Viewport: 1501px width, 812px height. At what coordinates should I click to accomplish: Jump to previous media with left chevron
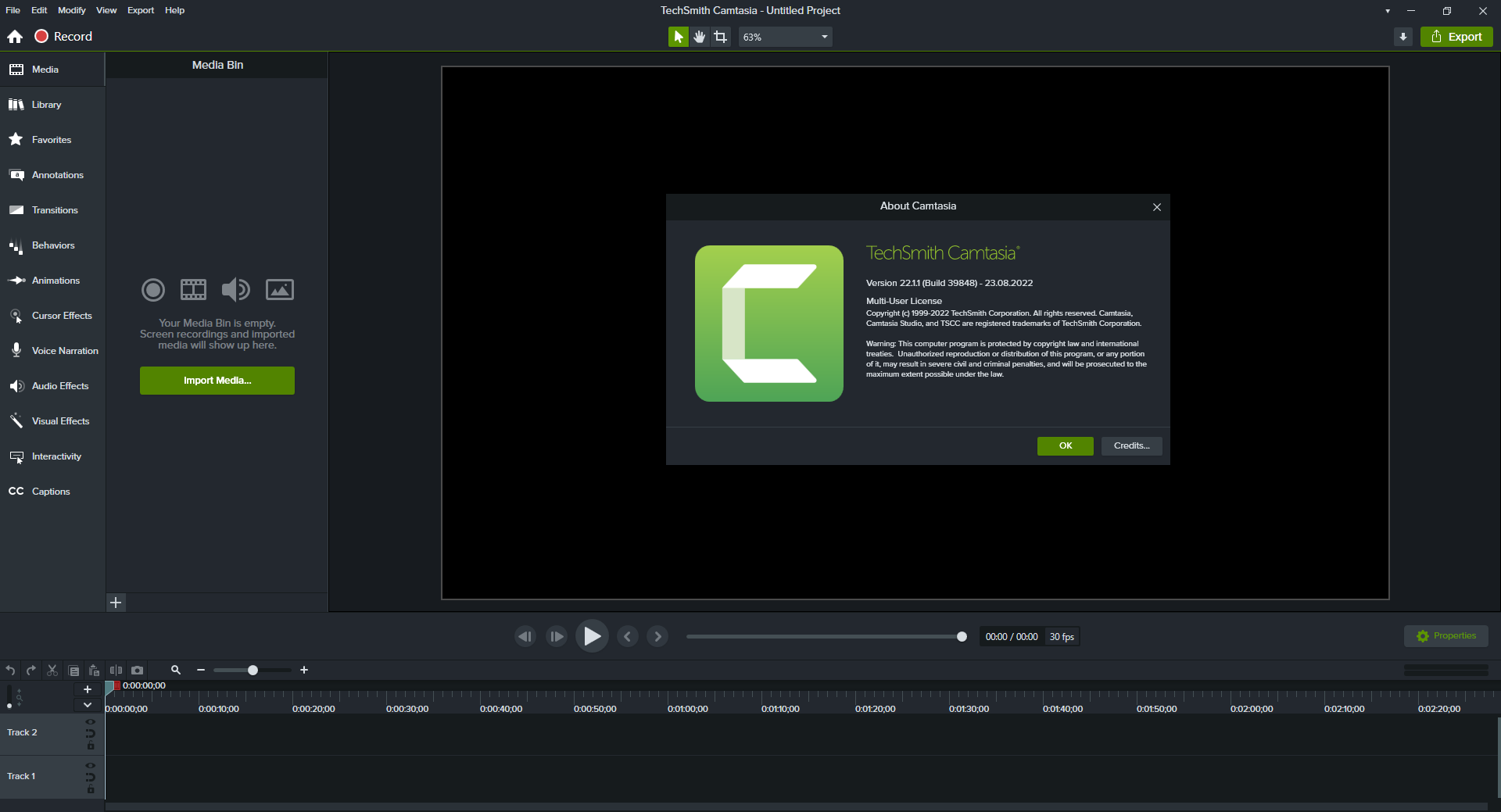click(627, 636)
